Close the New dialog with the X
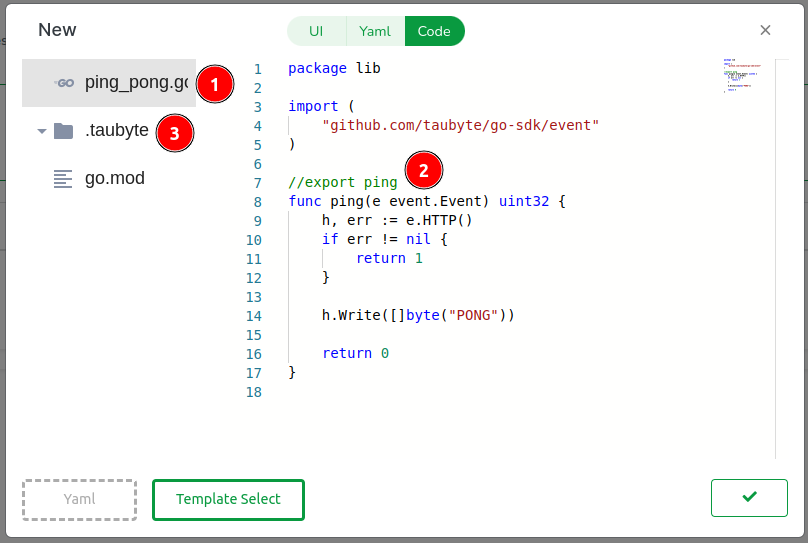This screenshot has height=543, width=808. [x=765, y=30]
